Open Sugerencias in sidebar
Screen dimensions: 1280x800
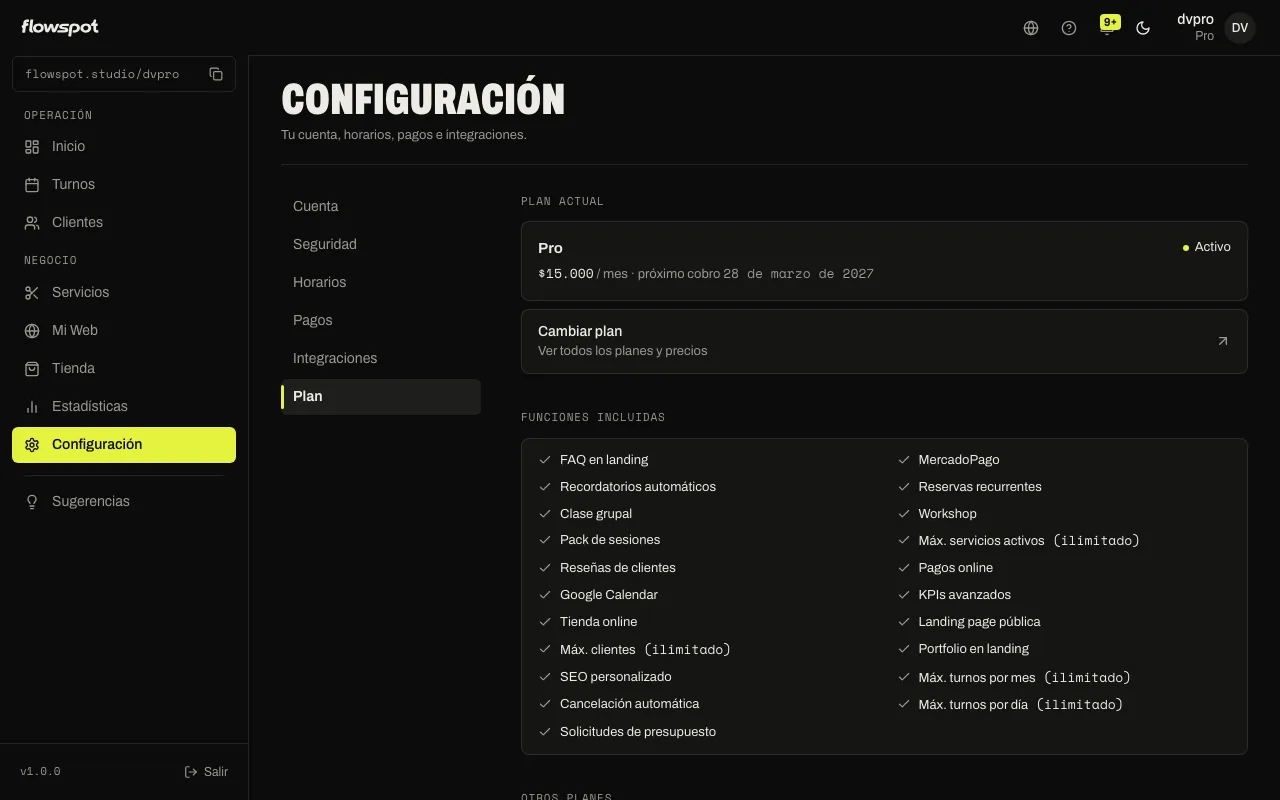pyautogui.click(x=124, y=501)
